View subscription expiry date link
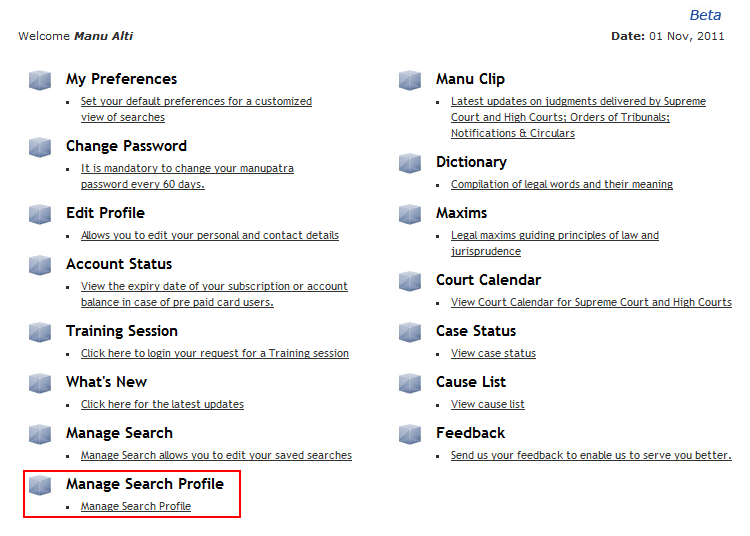The image size is (750, 536). click(214, 294)
